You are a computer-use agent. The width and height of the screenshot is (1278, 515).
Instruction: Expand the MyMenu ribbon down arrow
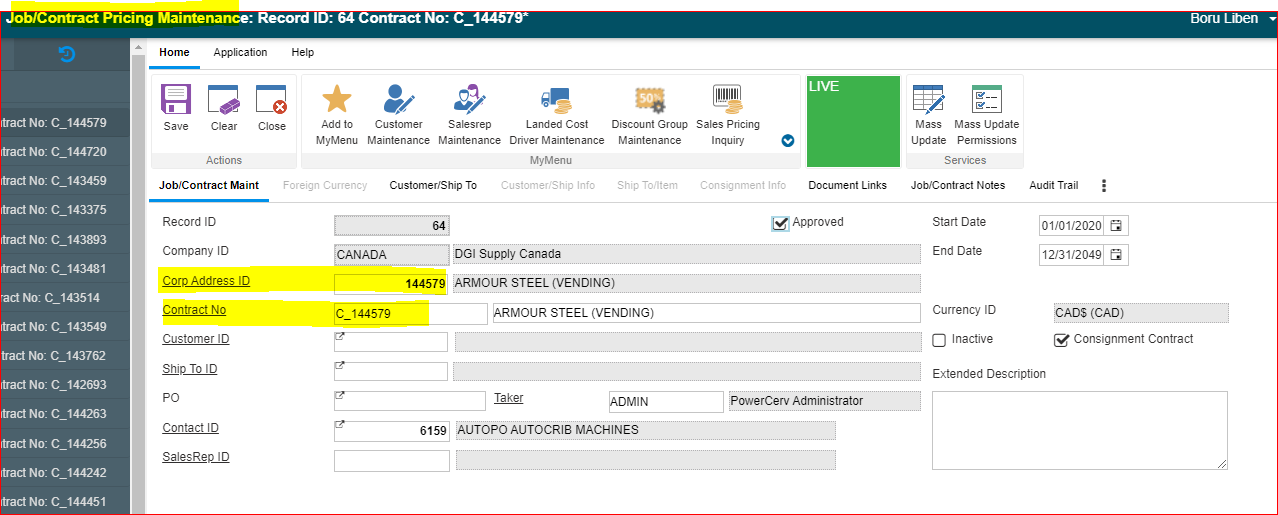788,141
